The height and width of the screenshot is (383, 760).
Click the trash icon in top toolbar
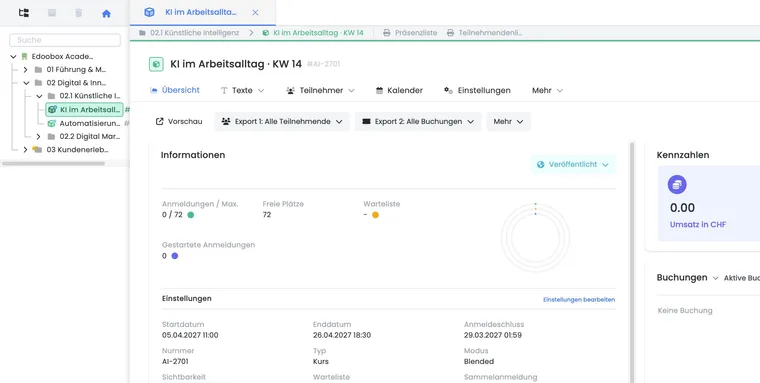[x=79, y=13]
